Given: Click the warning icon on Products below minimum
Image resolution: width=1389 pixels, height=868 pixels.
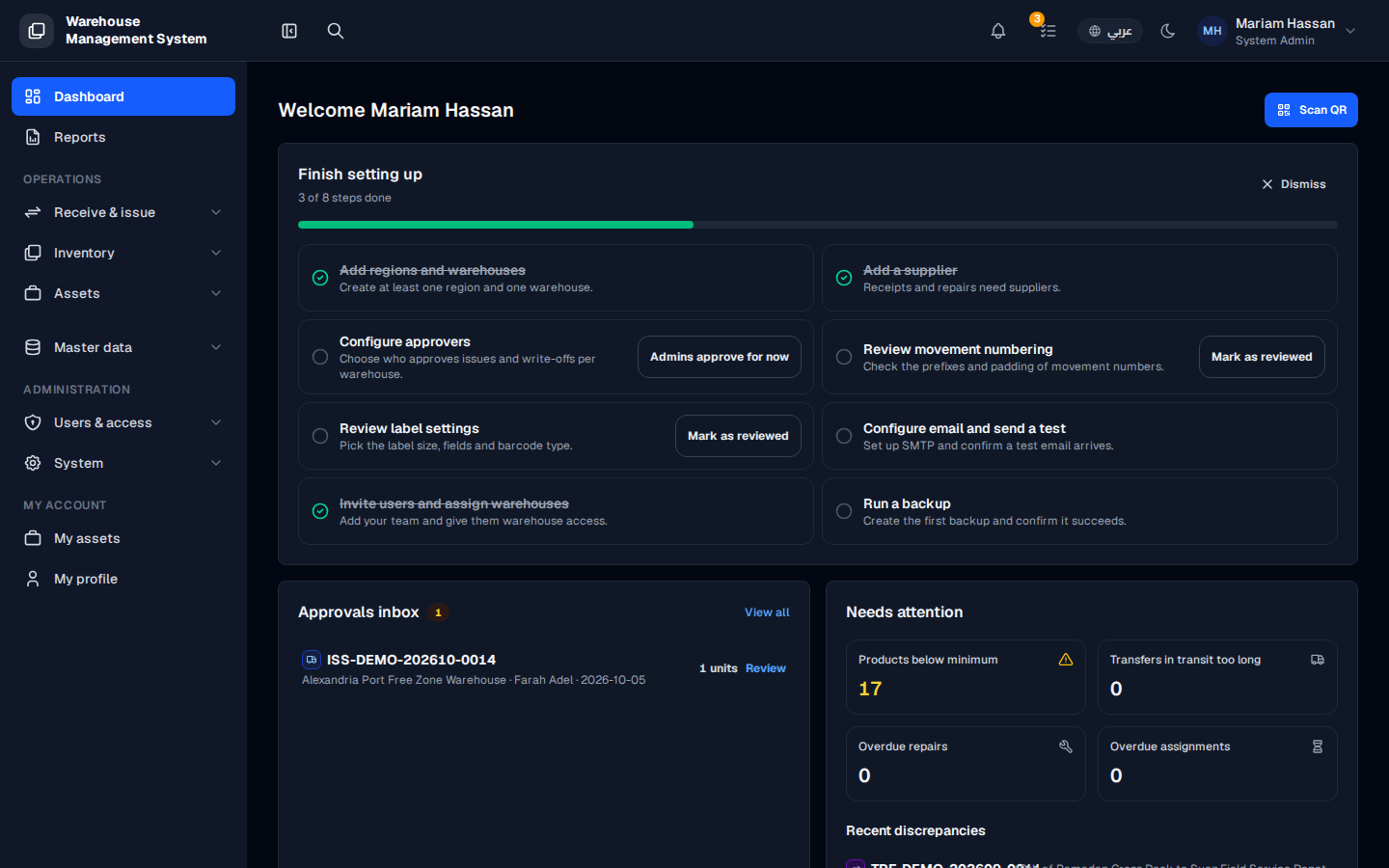Looking at the screenshot, I should click(x=1066, y=660).
